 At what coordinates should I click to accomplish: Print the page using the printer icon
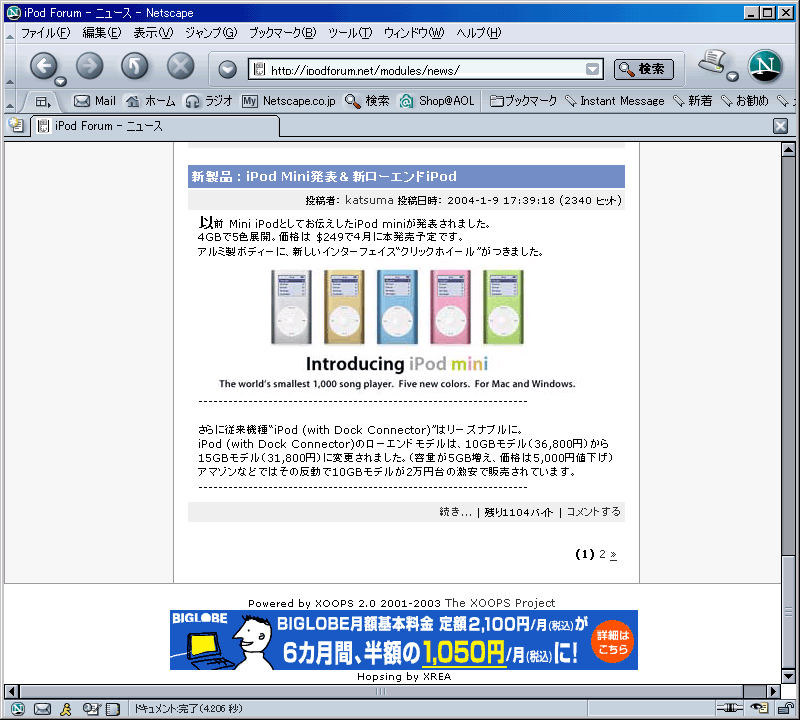pos(712,62)
